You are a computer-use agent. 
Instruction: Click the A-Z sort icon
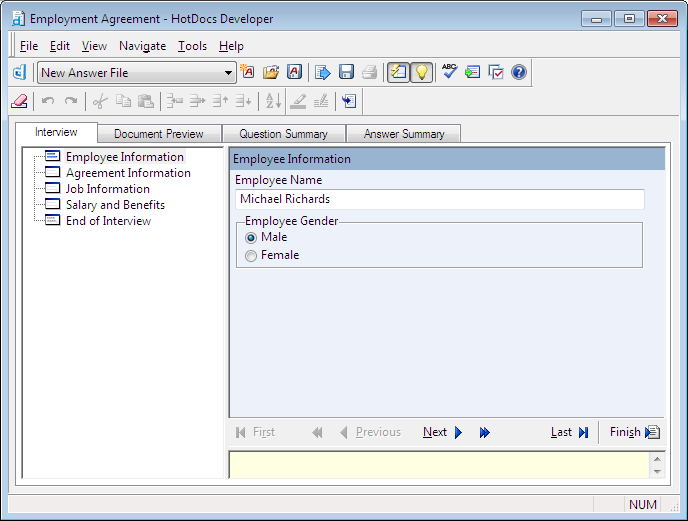273,101
